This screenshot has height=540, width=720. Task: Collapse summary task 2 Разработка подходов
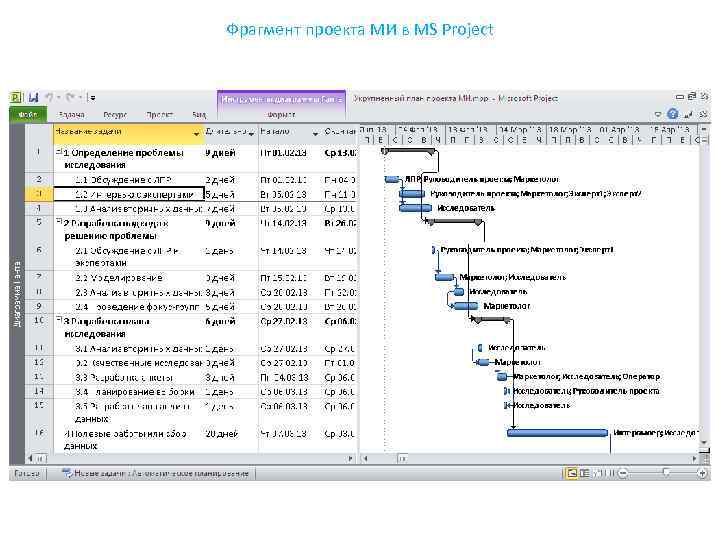[59, 222]
